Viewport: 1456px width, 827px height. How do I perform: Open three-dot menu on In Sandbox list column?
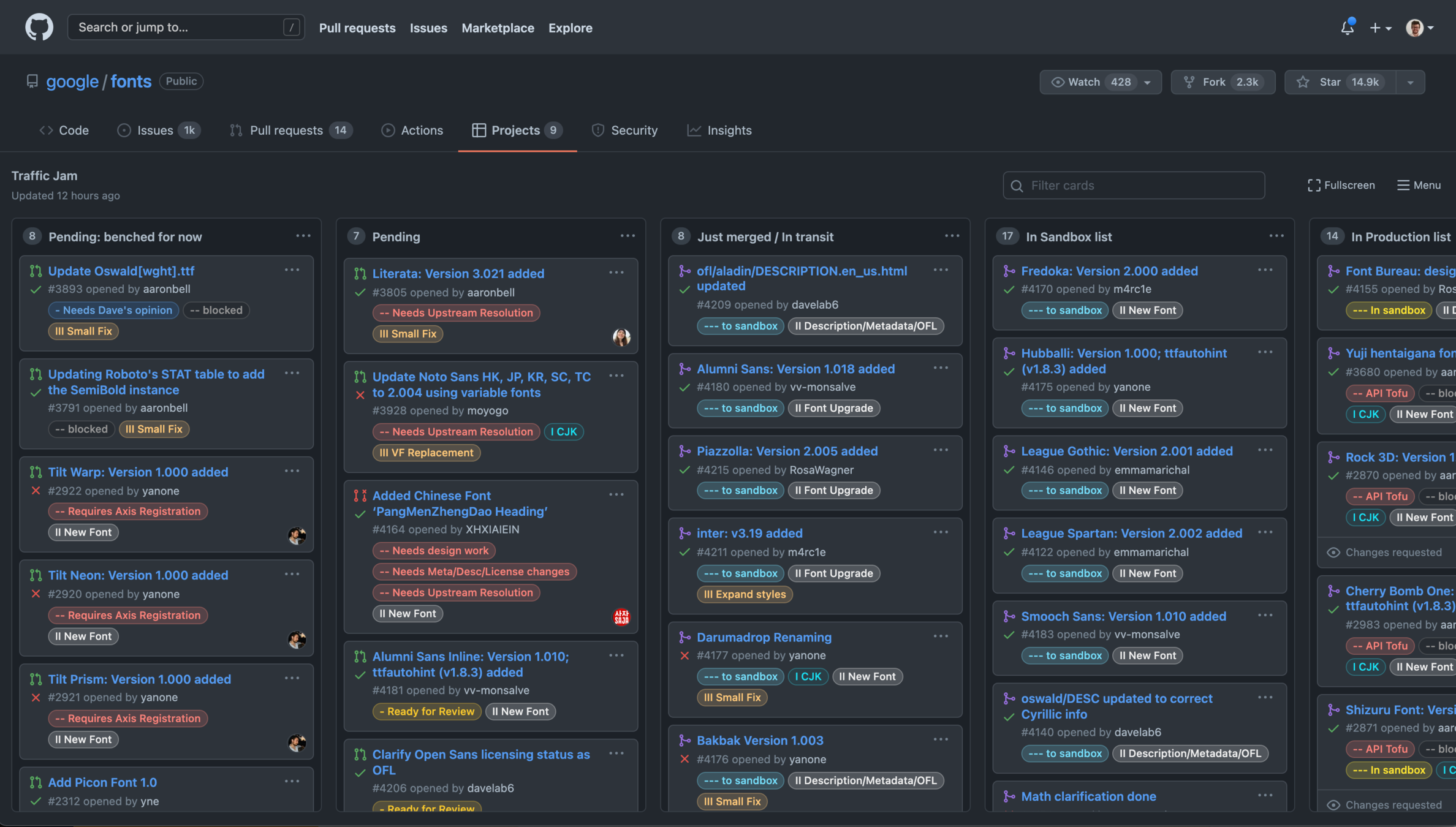click(1276, 236)
